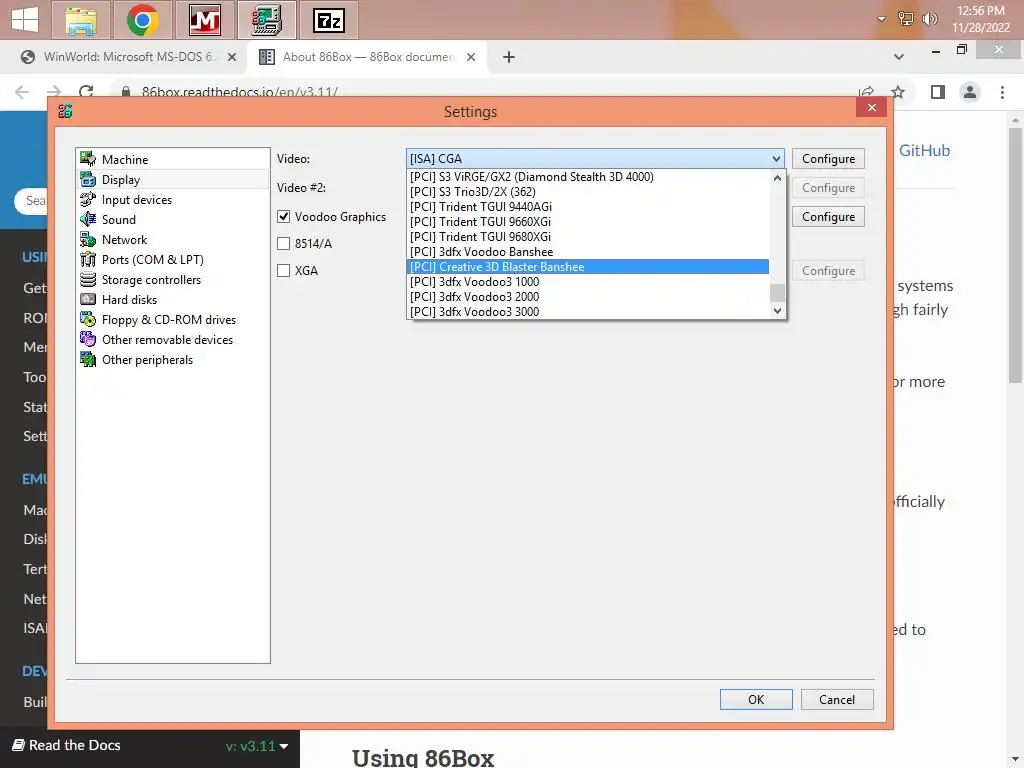Choose 3dfx Voodoo3 1000 option
1024x768 pixels.
(x=588, y=281)
